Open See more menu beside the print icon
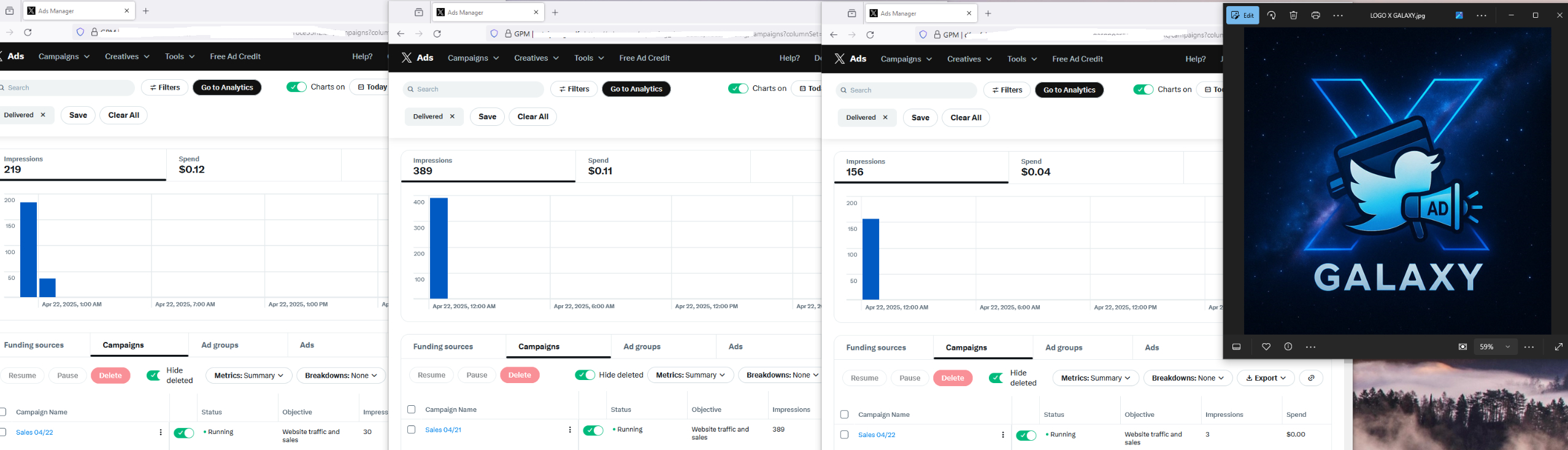Image resolution: width=1568 pixels, height=450 pixels. 1338,15
